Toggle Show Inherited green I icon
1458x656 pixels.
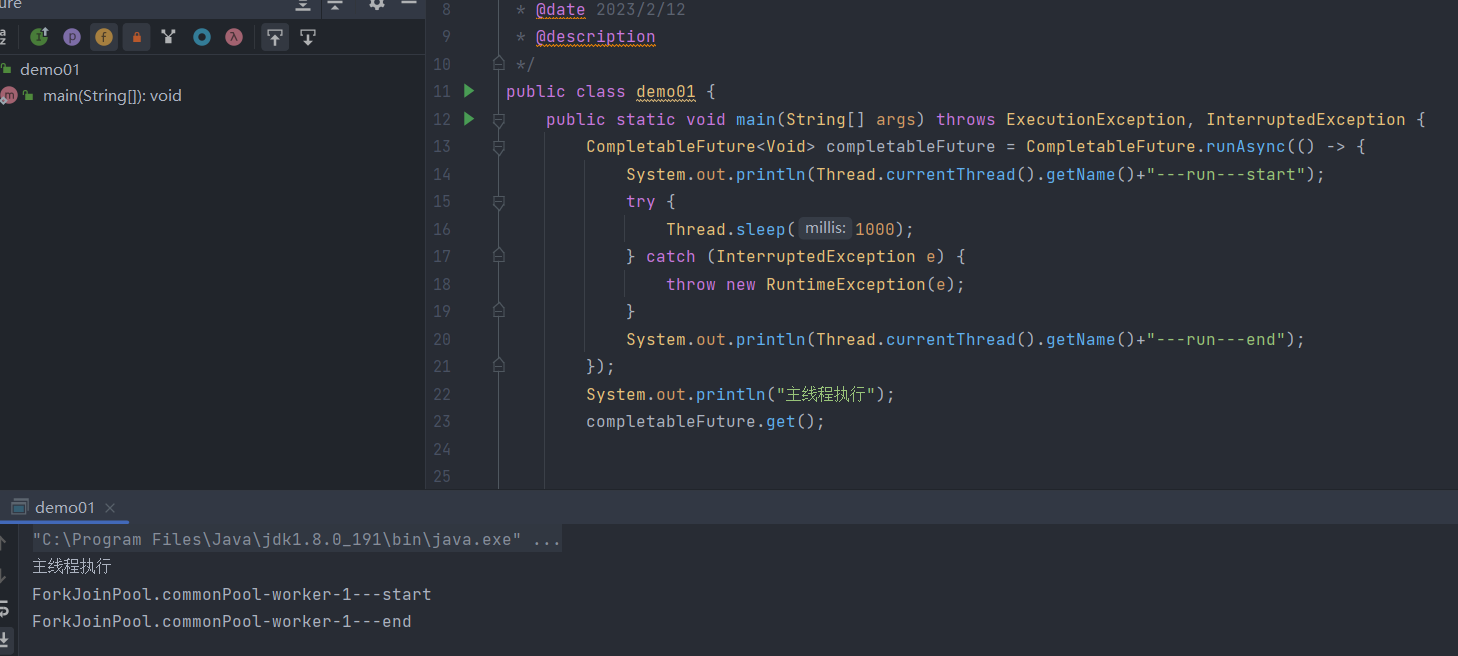(39, 37)
